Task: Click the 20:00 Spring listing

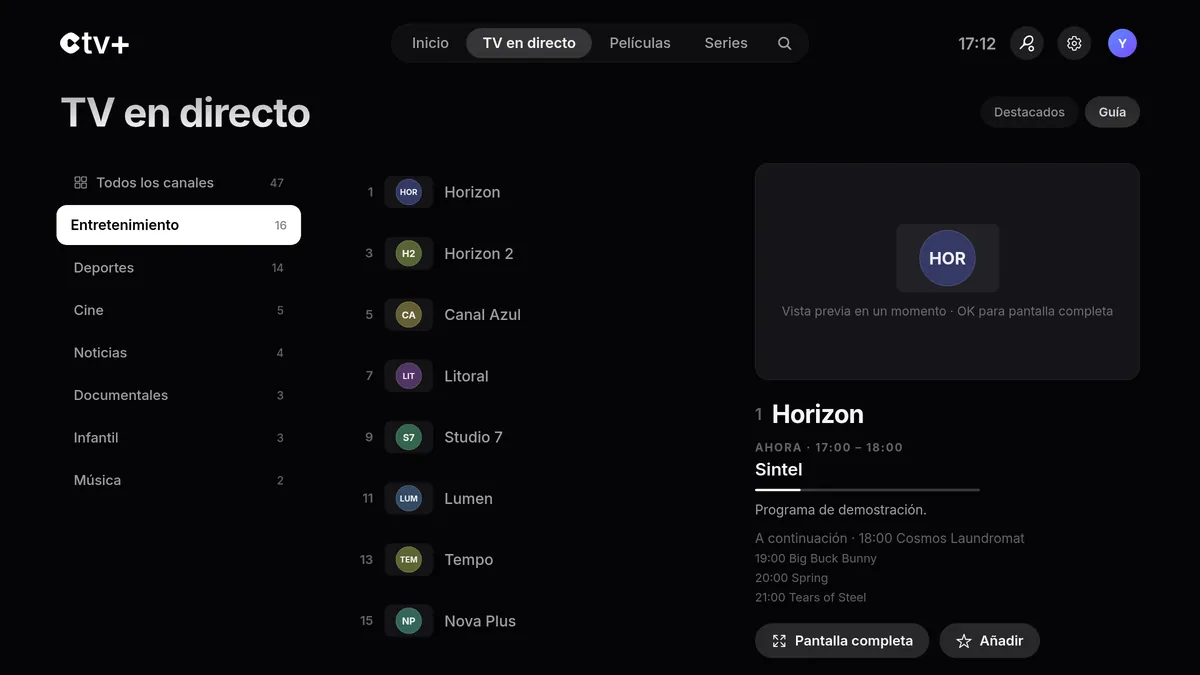Action: (x=792, y=578)
